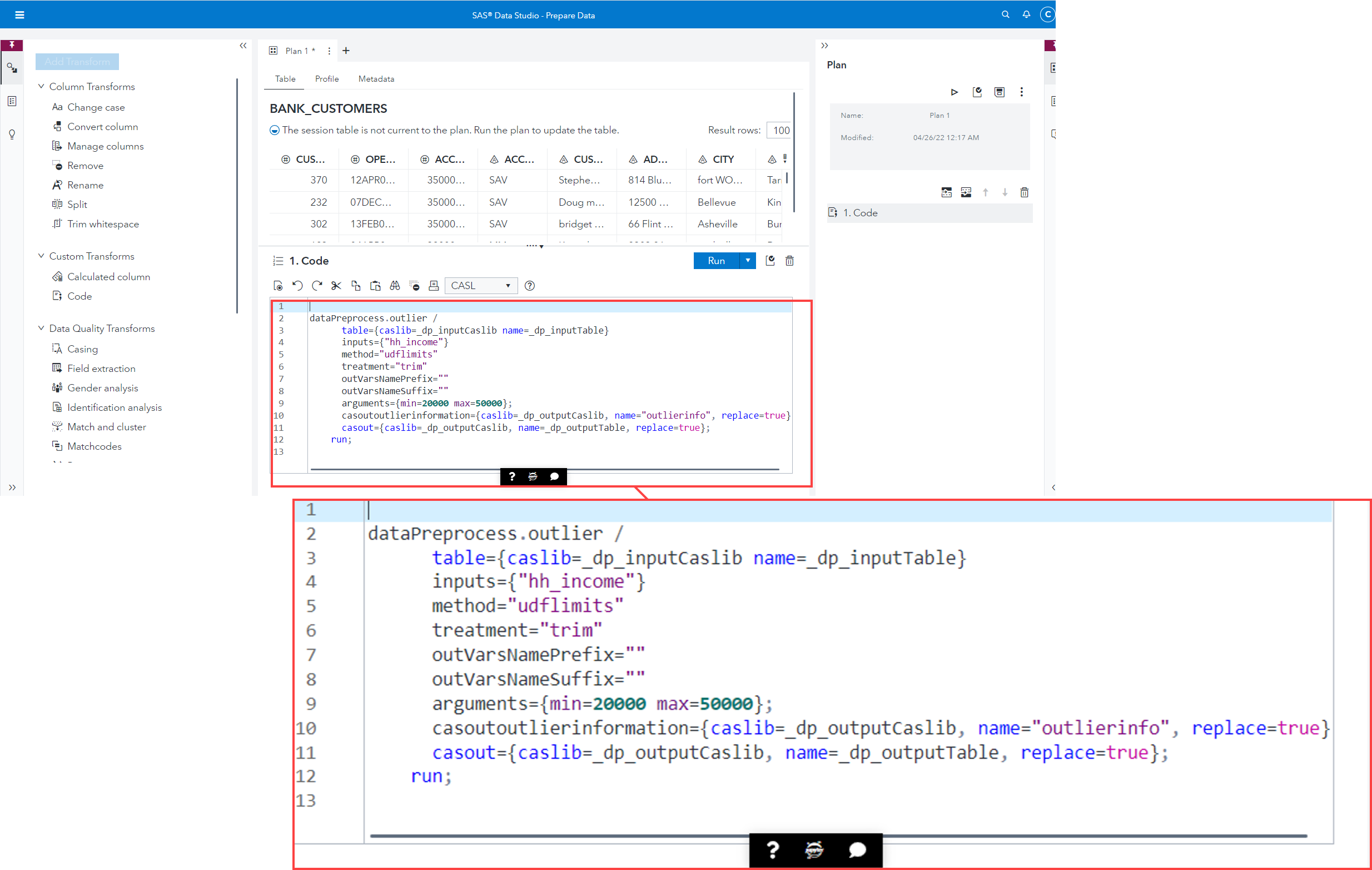
Task: Open notifications bell icon
Action: tap(1026, 15)
